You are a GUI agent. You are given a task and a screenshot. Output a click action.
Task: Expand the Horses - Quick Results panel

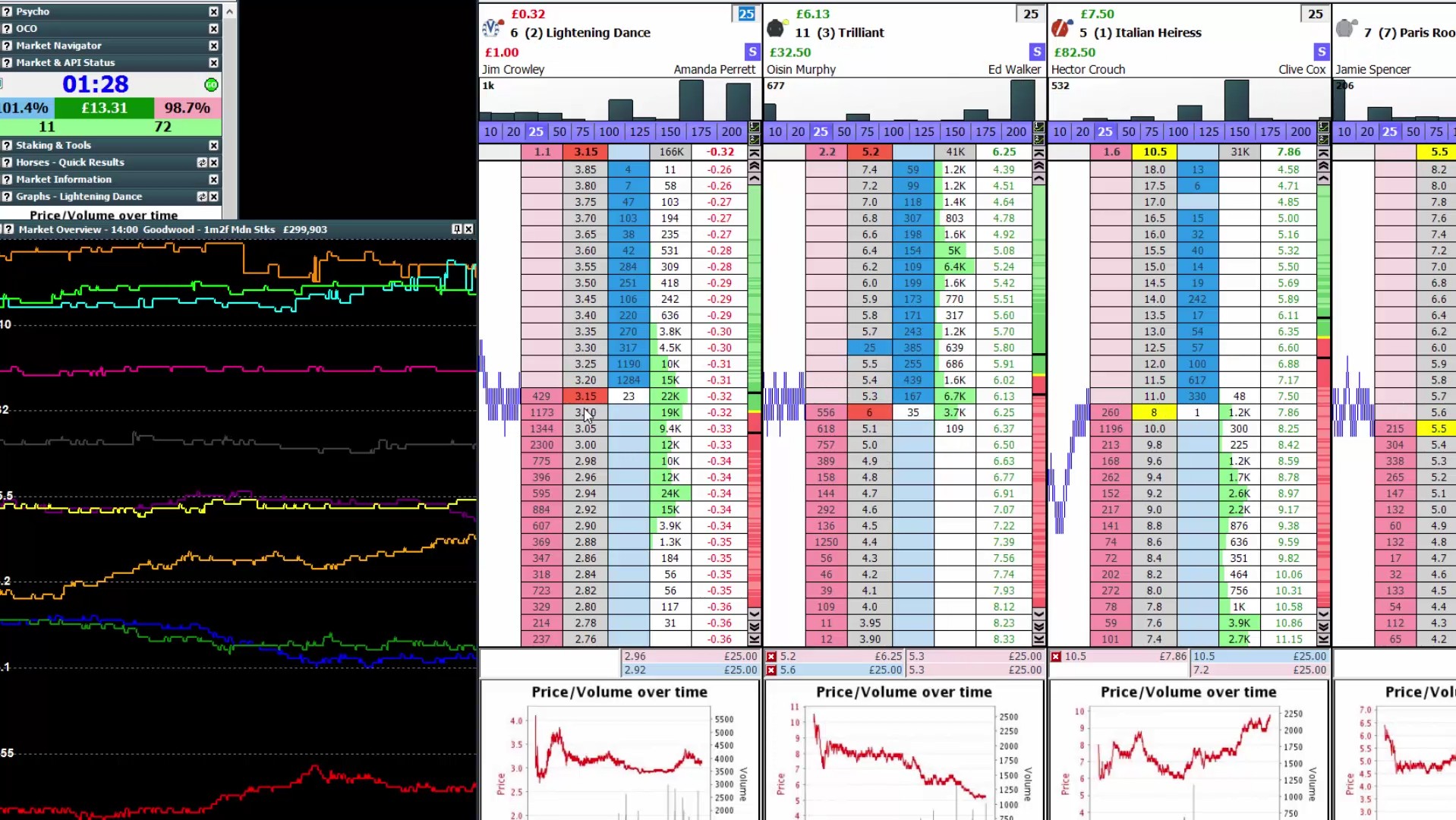(x=111, y=162)
